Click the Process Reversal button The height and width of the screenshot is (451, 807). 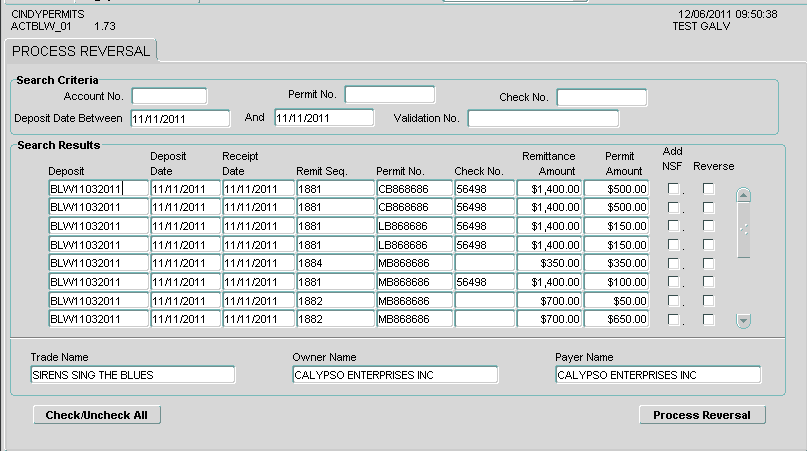point(702,415)
